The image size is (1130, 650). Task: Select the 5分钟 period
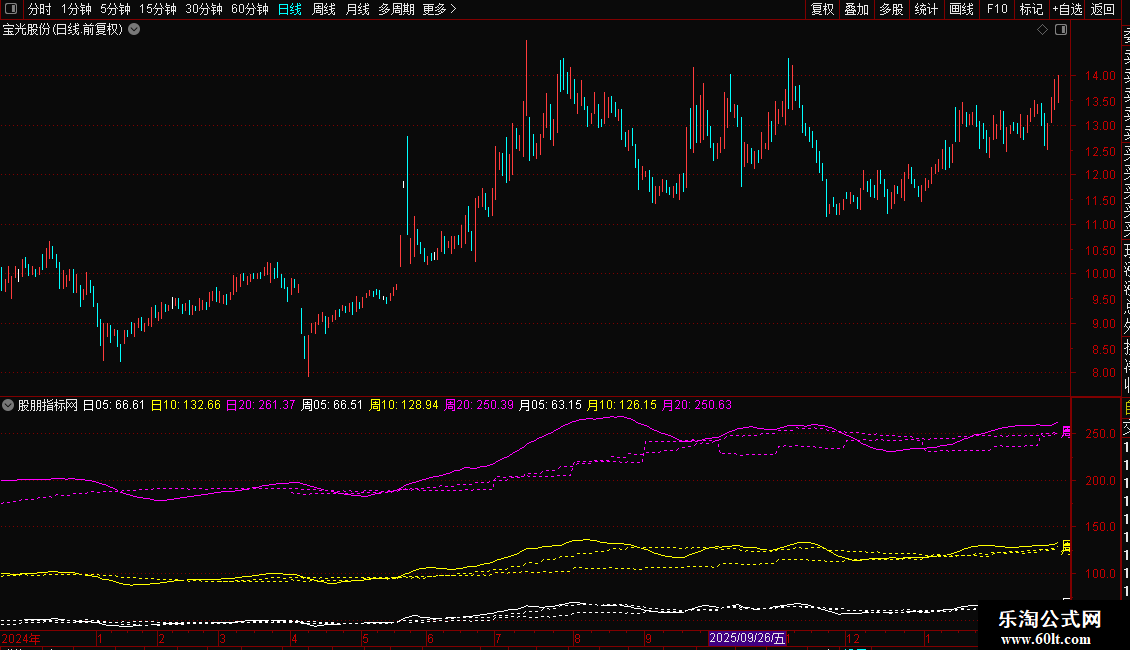(x=115, y=9)
